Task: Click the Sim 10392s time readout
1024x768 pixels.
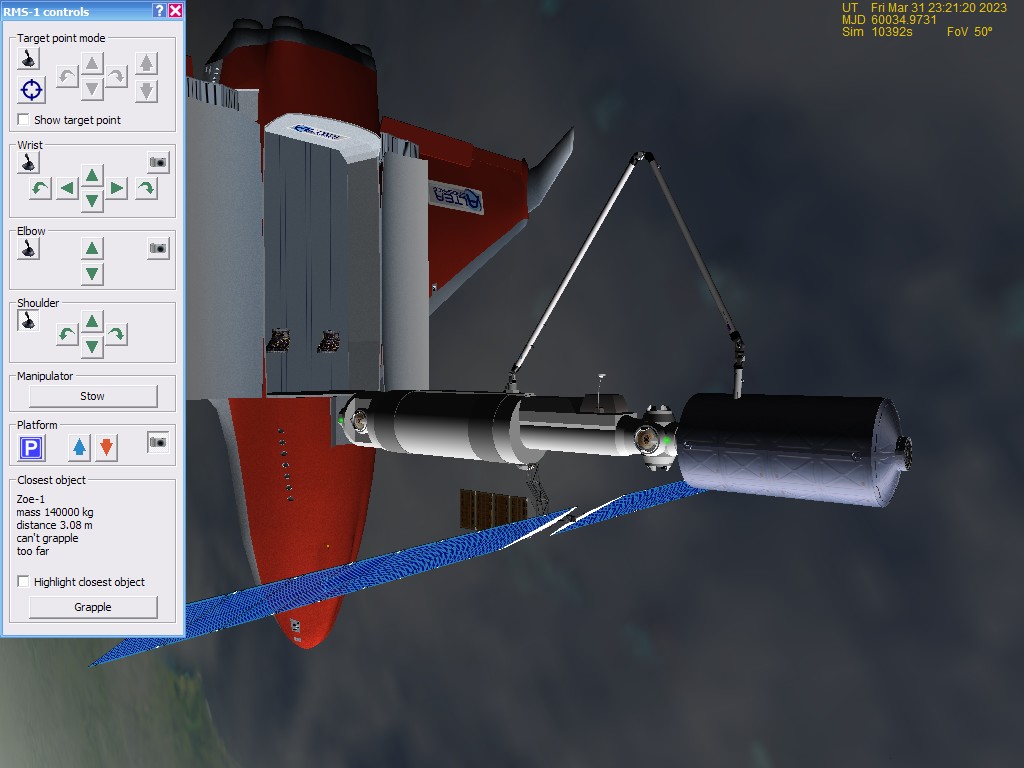Action: point(877,31)
